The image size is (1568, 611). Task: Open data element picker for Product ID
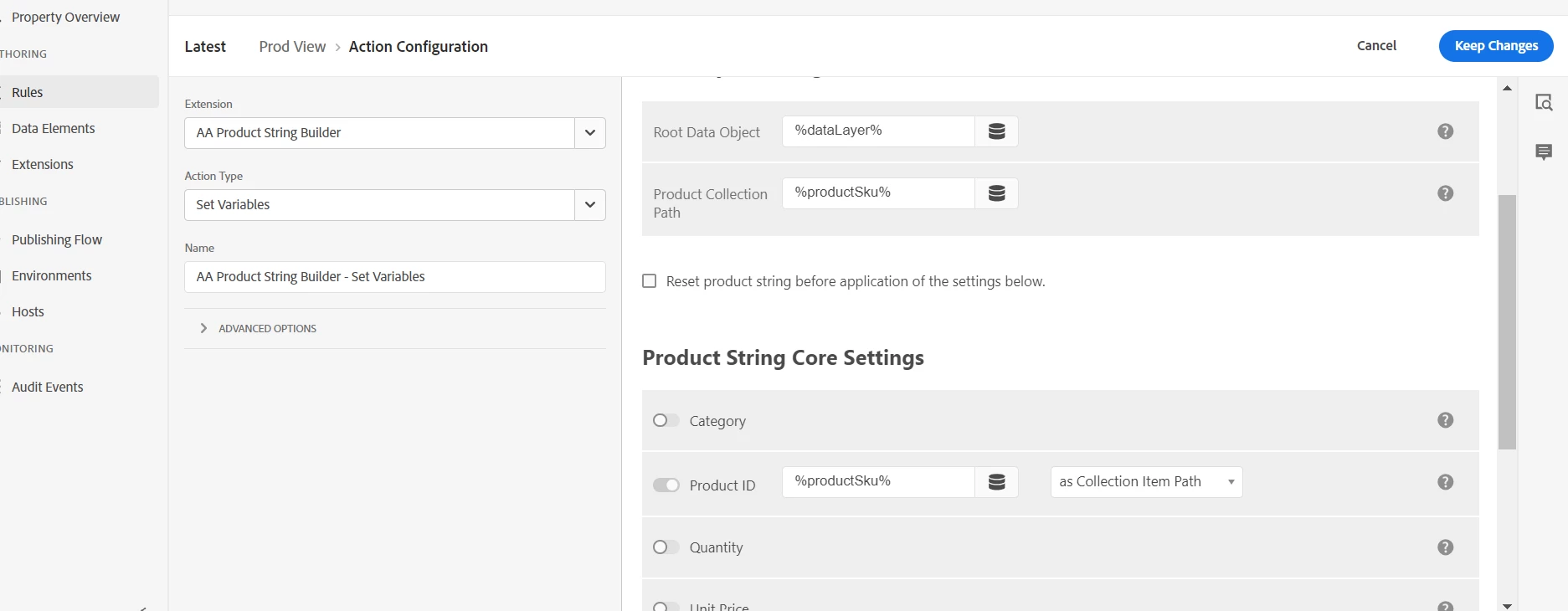(996, 482)
